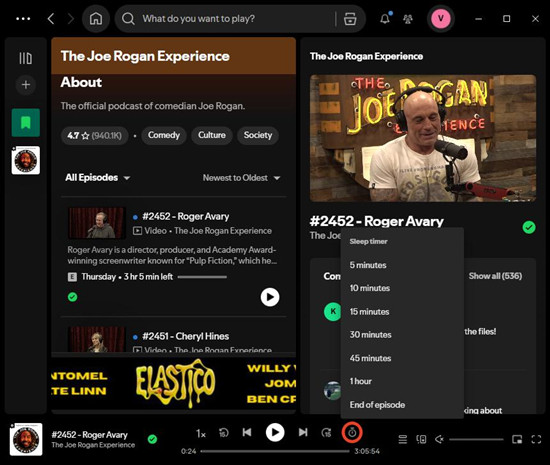
Task: Open Newest to Oldest sort dropdown
Action: tap(241, 178)
